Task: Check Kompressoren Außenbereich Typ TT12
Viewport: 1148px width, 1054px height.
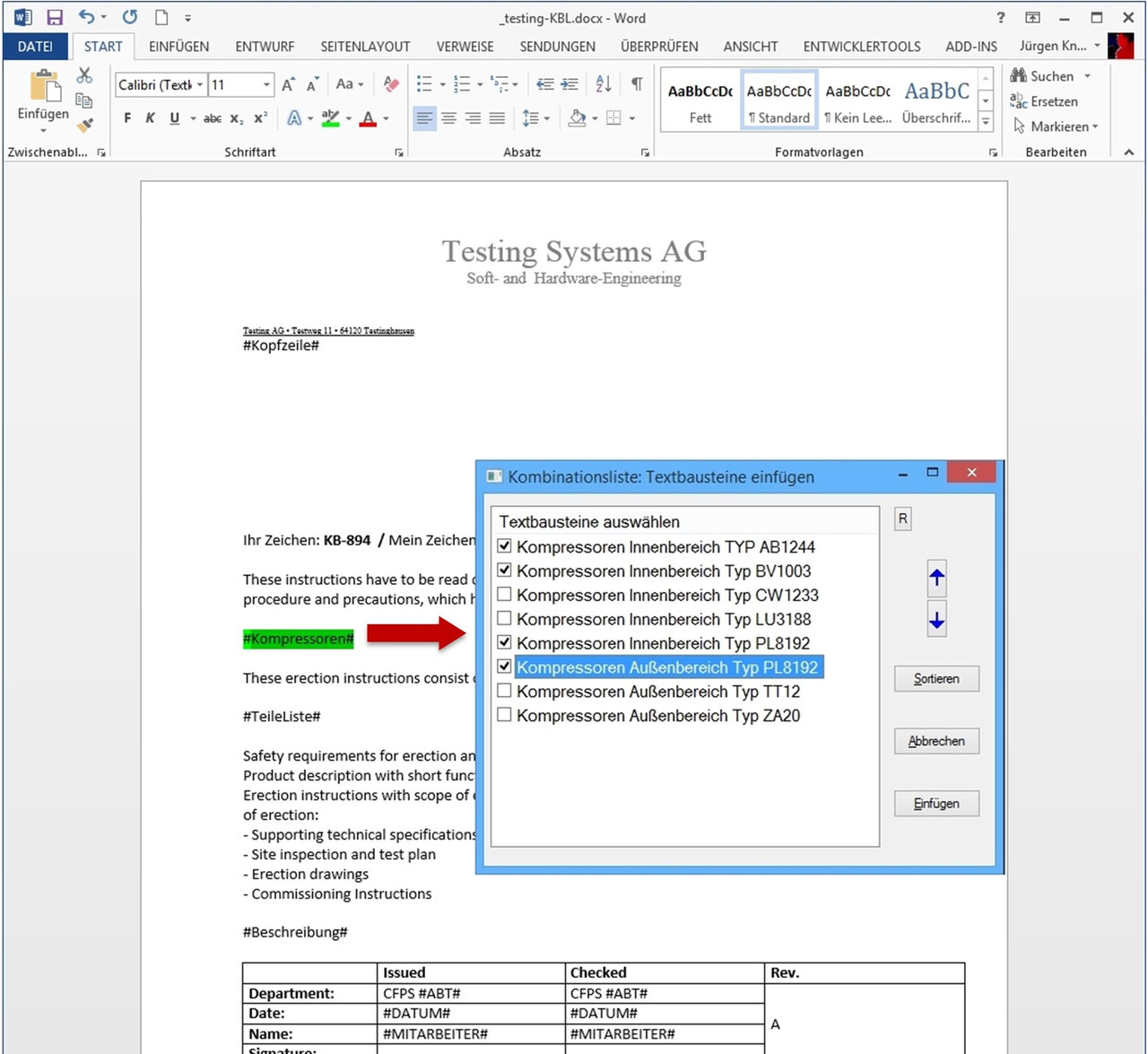Action: 504,690
